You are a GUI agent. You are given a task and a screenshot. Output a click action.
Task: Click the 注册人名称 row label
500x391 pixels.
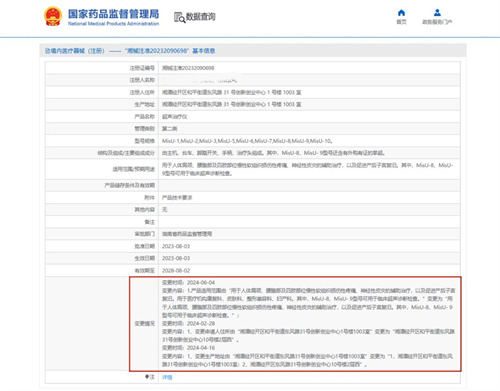tap(142, 80)
